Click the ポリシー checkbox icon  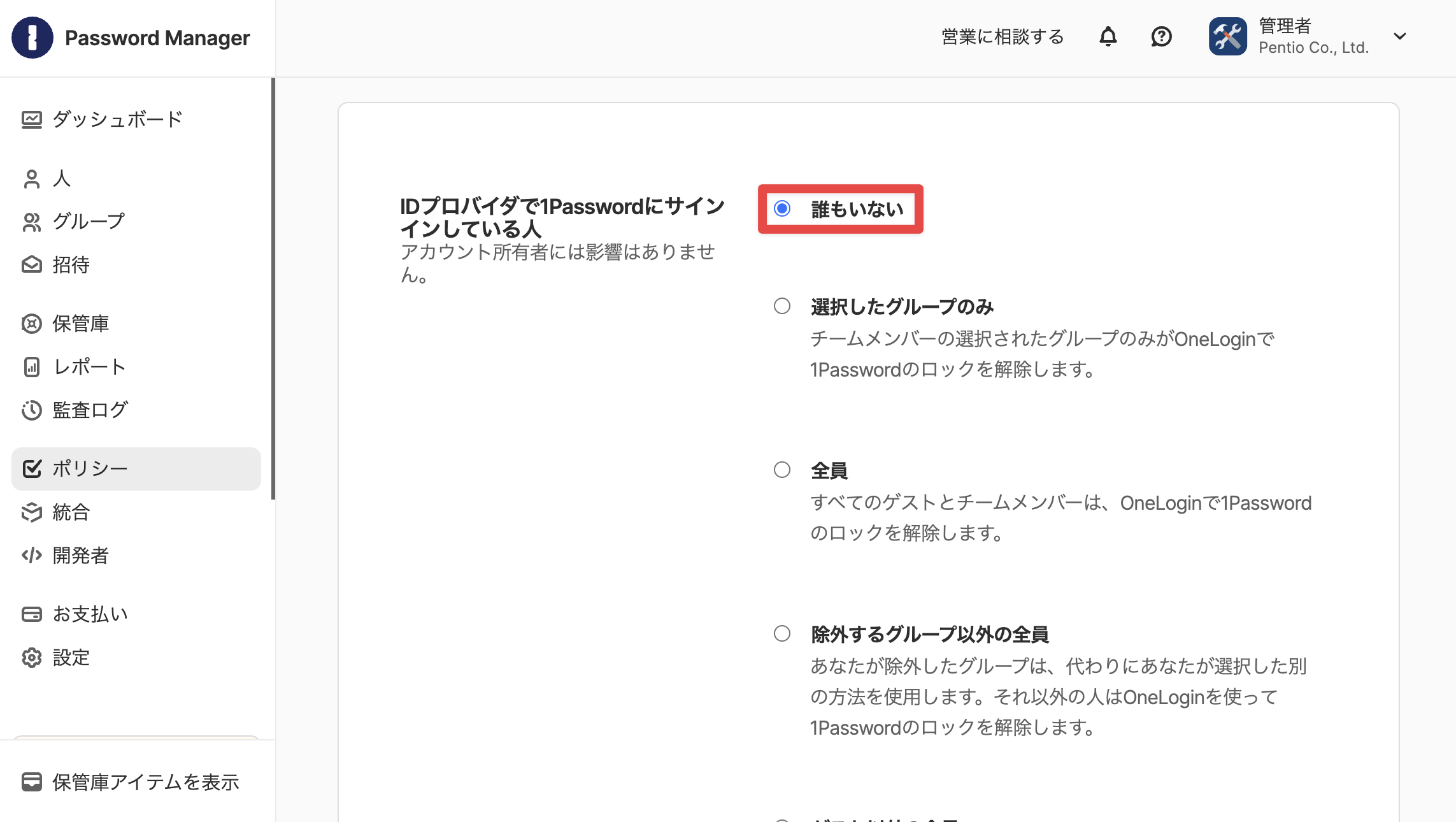pyautogui.click(x=32, y=469)
